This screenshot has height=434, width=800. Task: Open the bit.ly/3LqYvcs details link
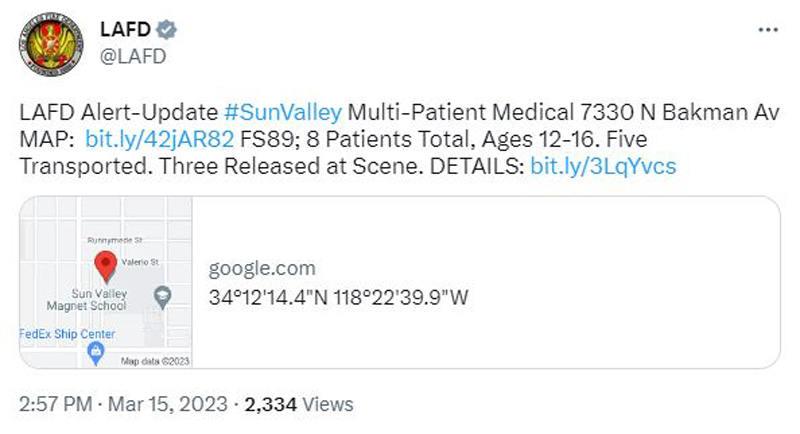(x=603, y=166)
